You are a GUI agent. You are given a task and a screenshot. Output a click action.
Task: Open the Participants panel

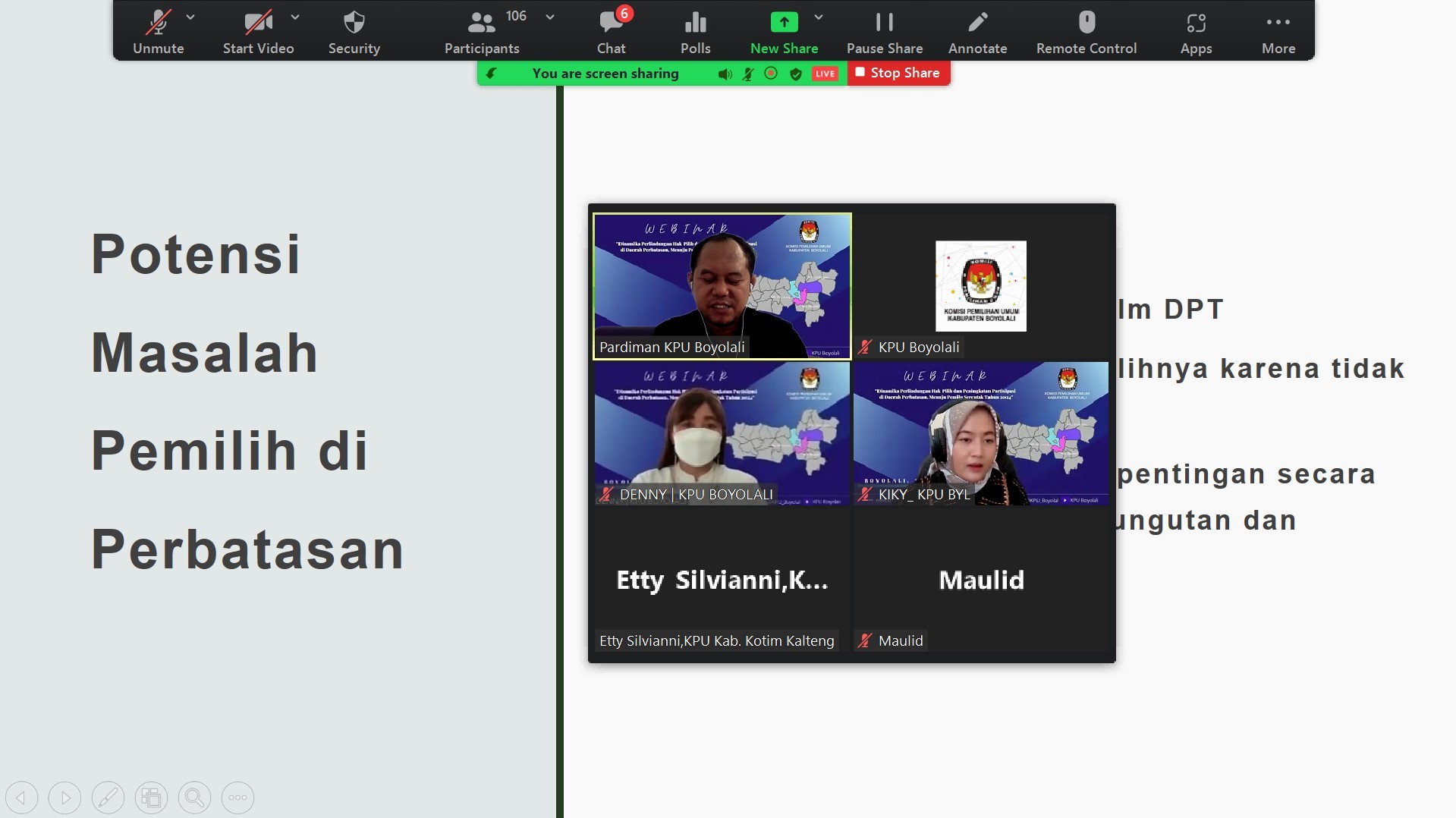[481, 32]
